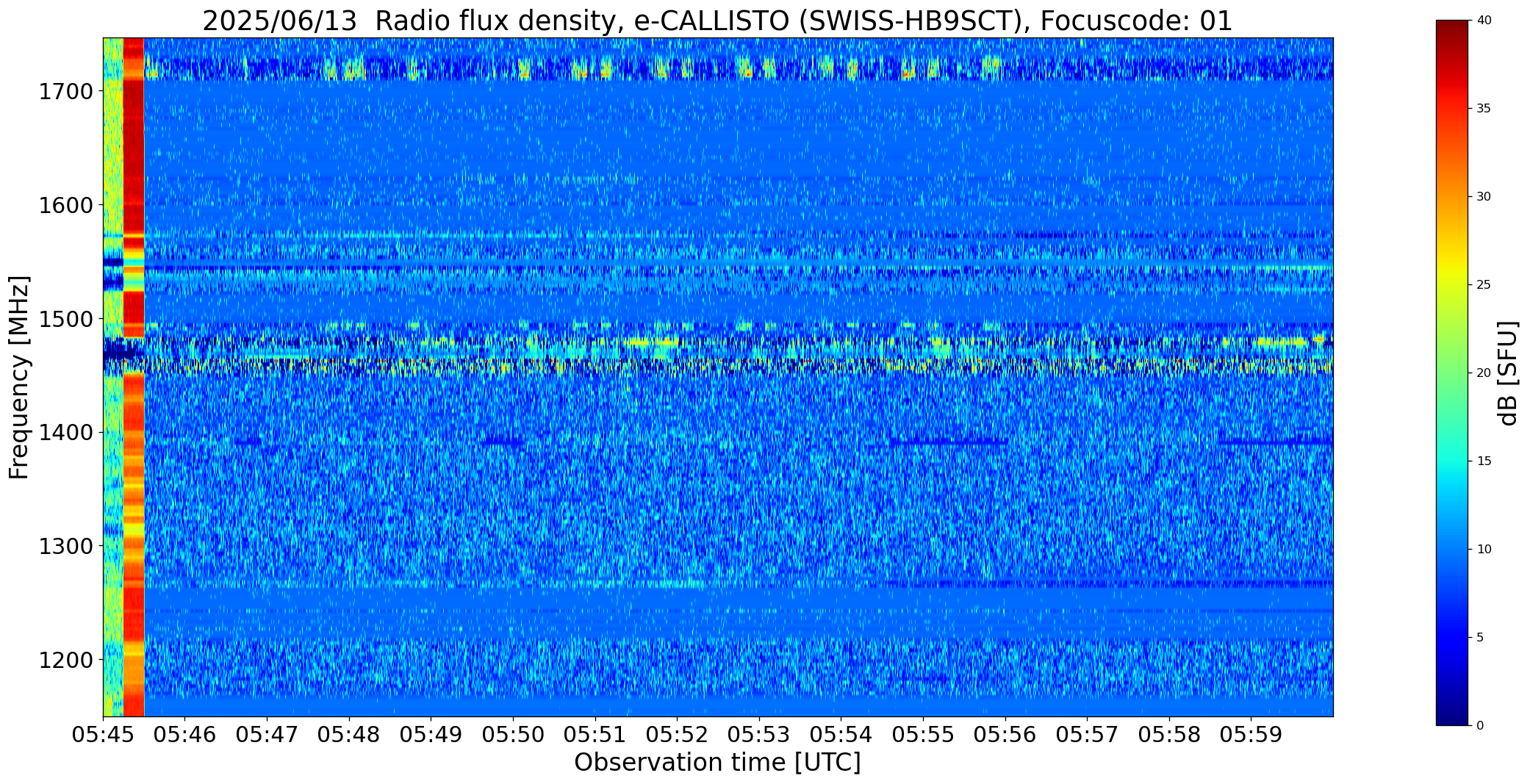The height and width of the screenshot is (784, 1530).
Task: Click the 05:56 time tick label
Action: click(1005, 734)
